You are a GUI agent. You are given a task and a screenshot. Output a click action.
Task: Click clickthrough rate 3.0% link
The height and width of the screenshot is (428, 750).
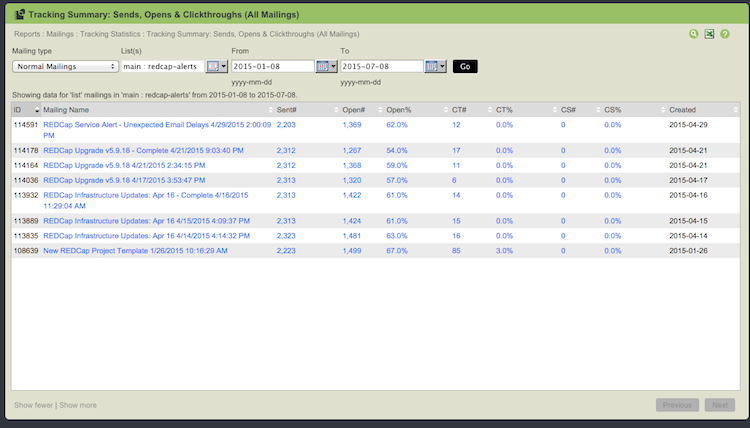point(505,251)
